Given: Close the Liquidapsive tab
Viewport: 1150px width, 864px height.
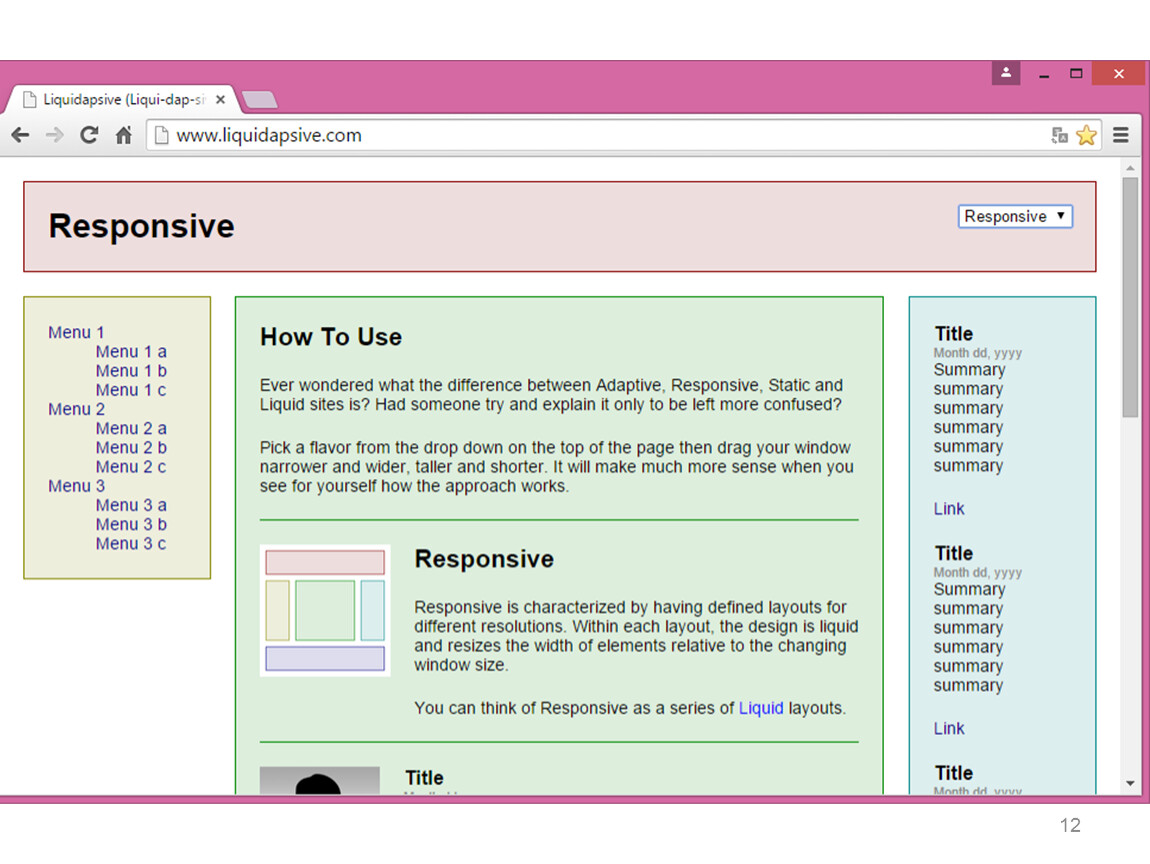Looking at the screenshot, I should [220, 100].
